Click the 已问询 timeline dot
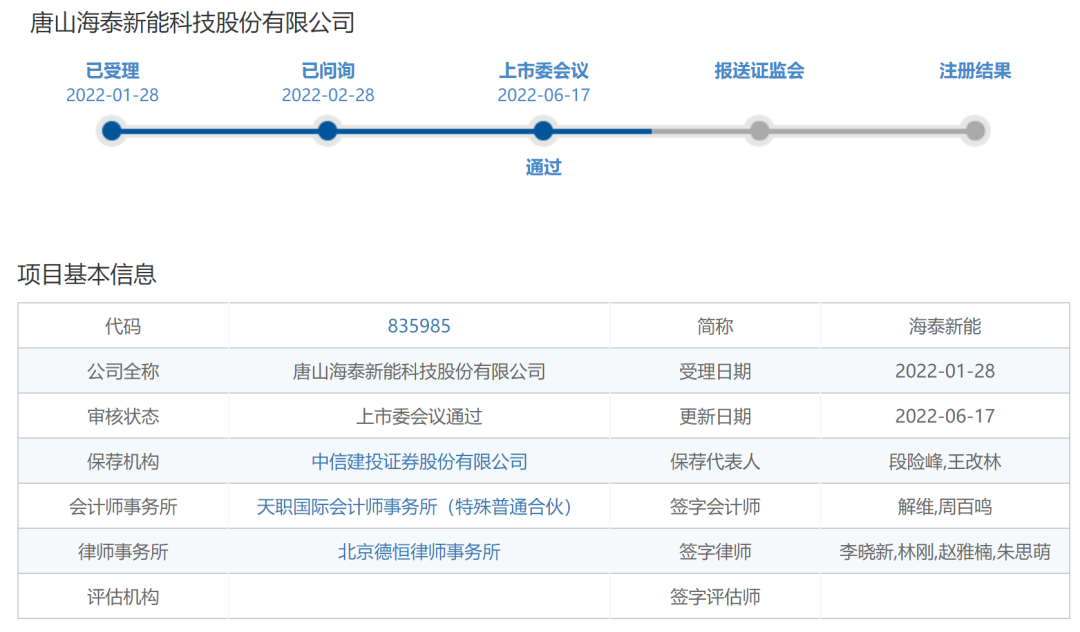The image size is (1080, 632). [x=327, y=131]
